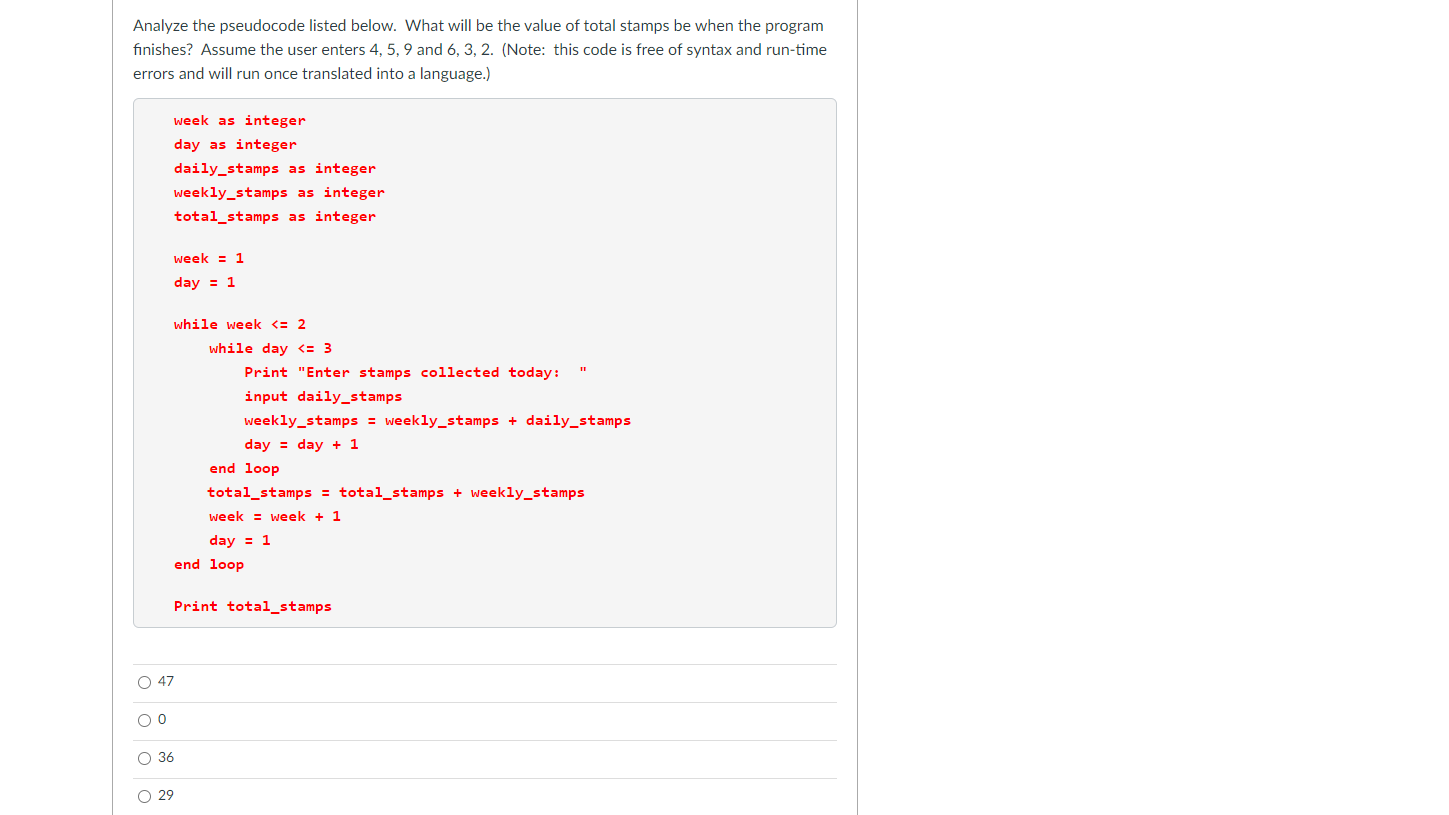The width and height of the screenshot is (1449, 815).
Task: Click the question text paragraph
Action: point(478,49)
